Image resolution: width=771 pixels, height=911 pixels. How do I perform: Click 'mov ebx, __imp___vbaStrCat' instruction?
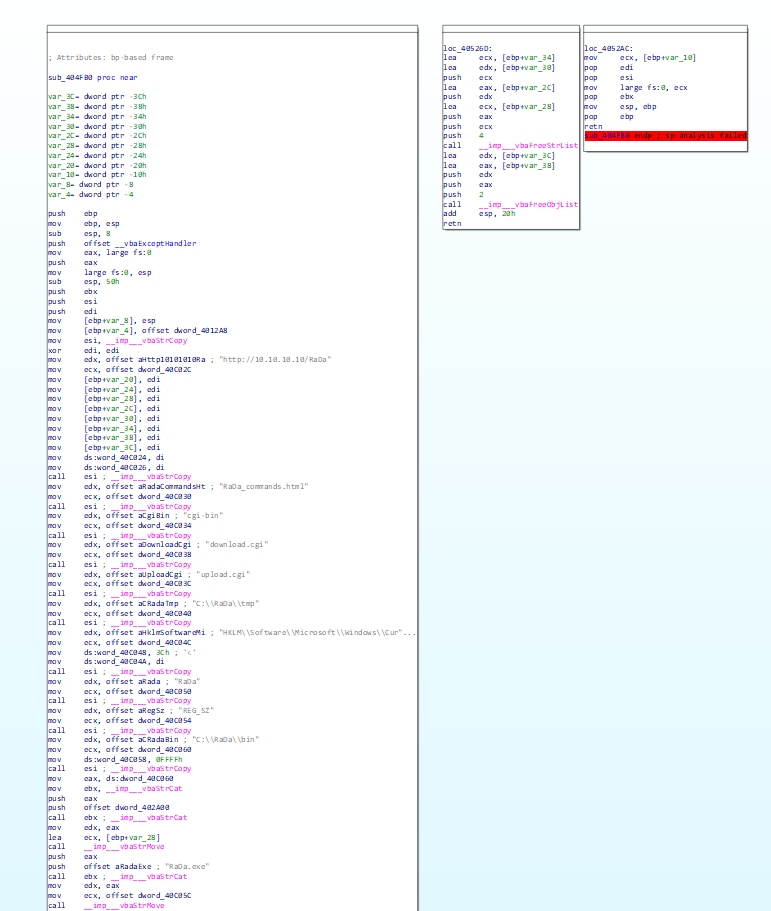click(116, 788)
